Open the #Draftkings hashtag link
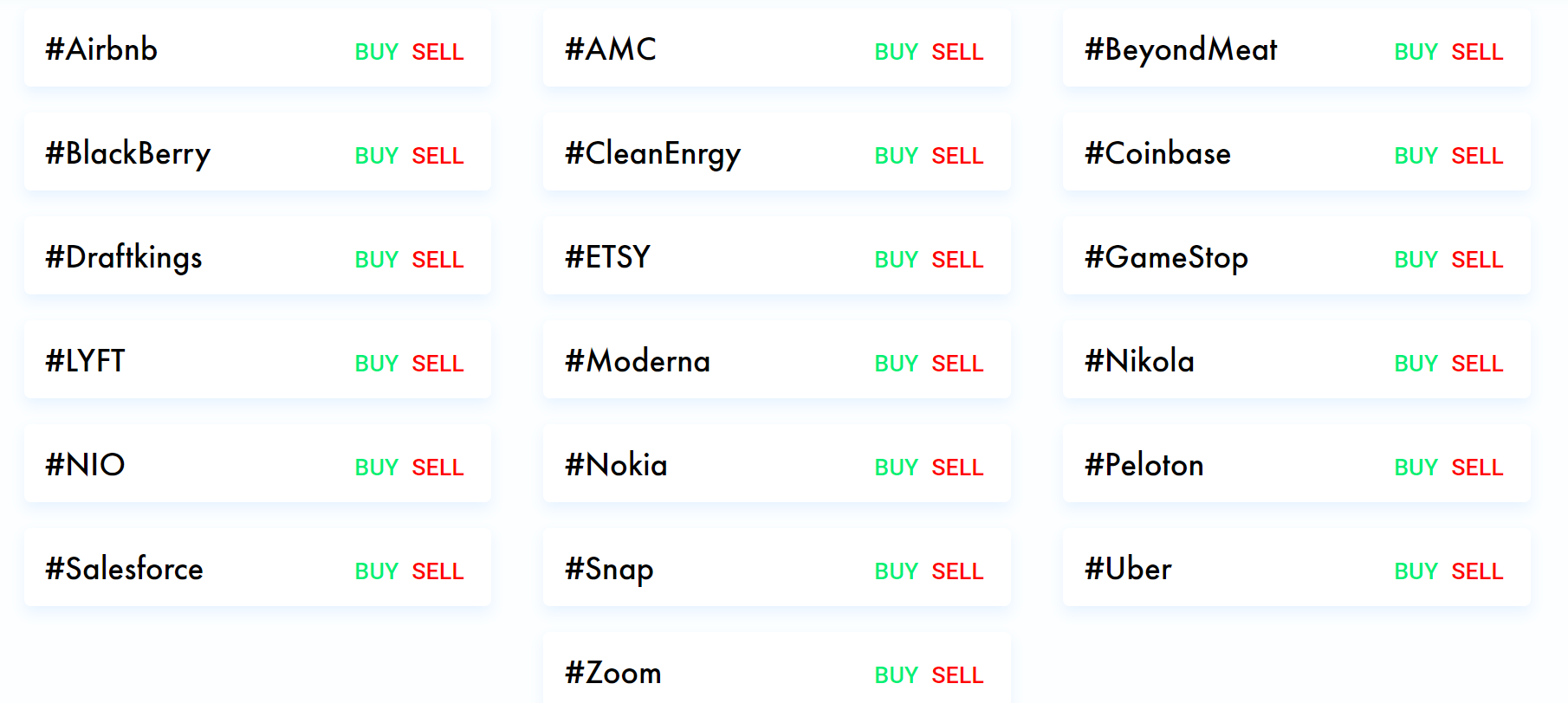Viewport: 1568px width, 703px height. 124,257
